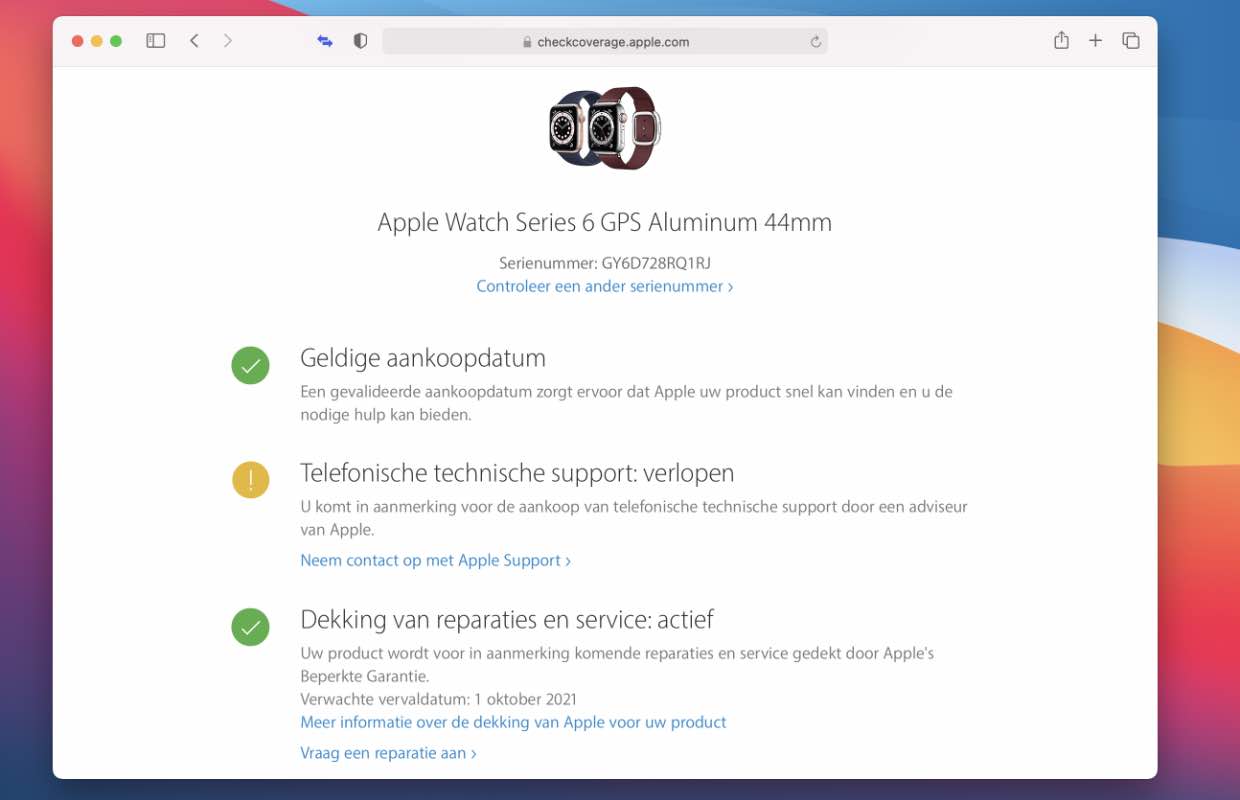Go back to the previous page
This screenshot has width=1240, height=800.
[x=194, y=41]
